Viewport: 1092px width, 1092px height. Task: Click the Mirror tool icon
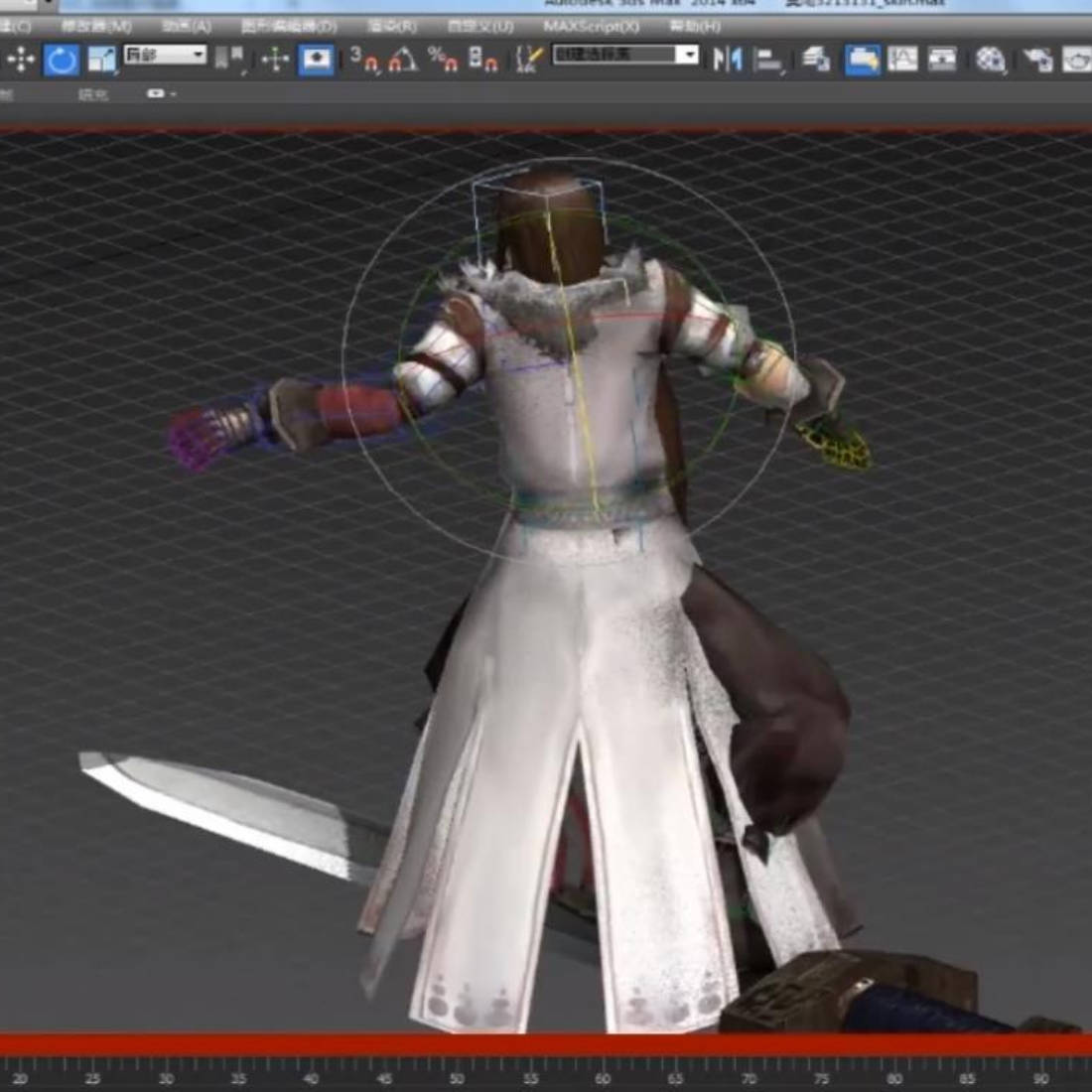(x=727, y=60)
